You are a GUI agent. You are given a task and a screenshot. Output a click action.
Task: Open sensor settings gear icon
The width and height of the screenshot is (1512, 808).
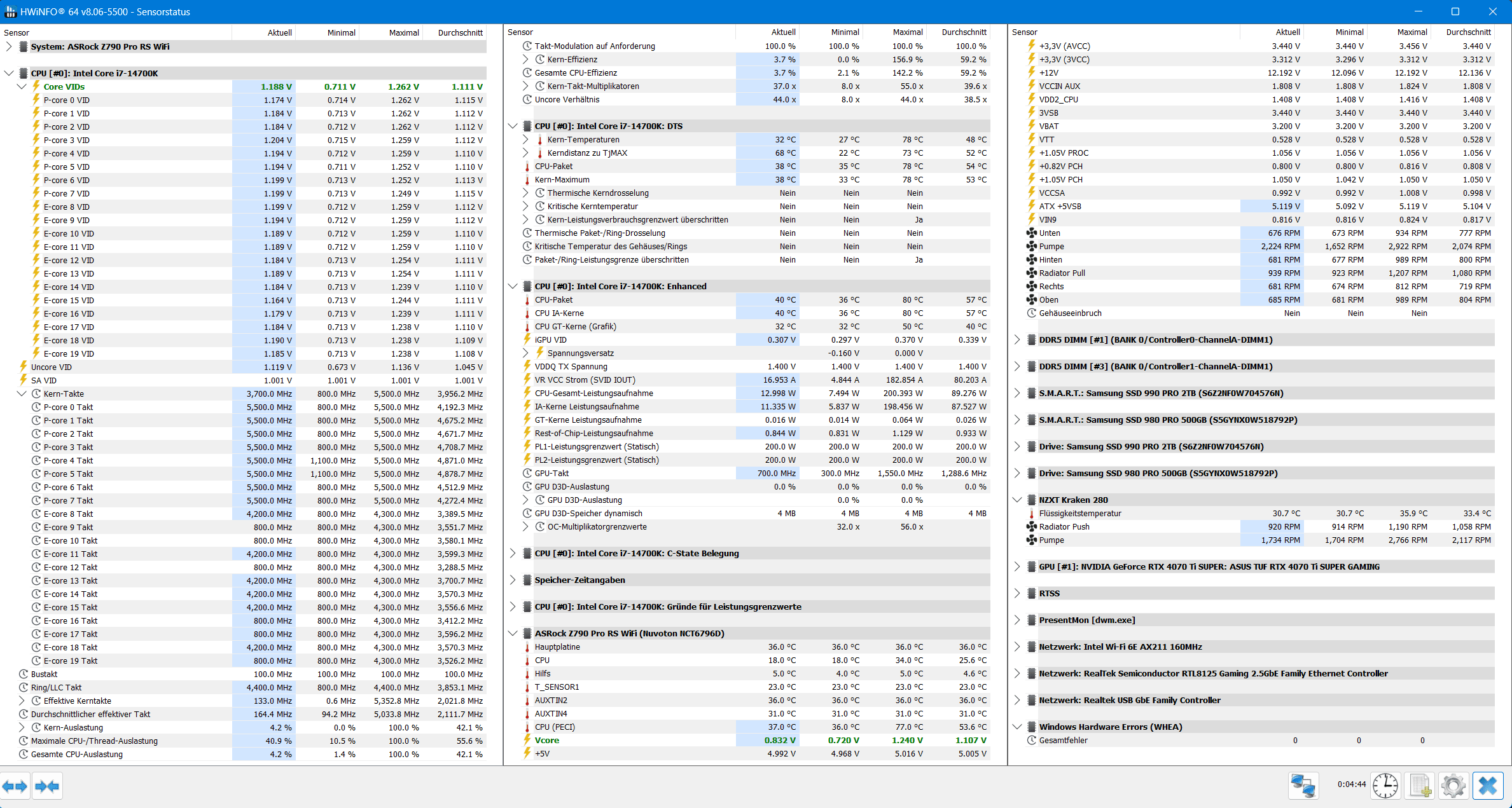pyautogui.click(x=1453, y=786)
